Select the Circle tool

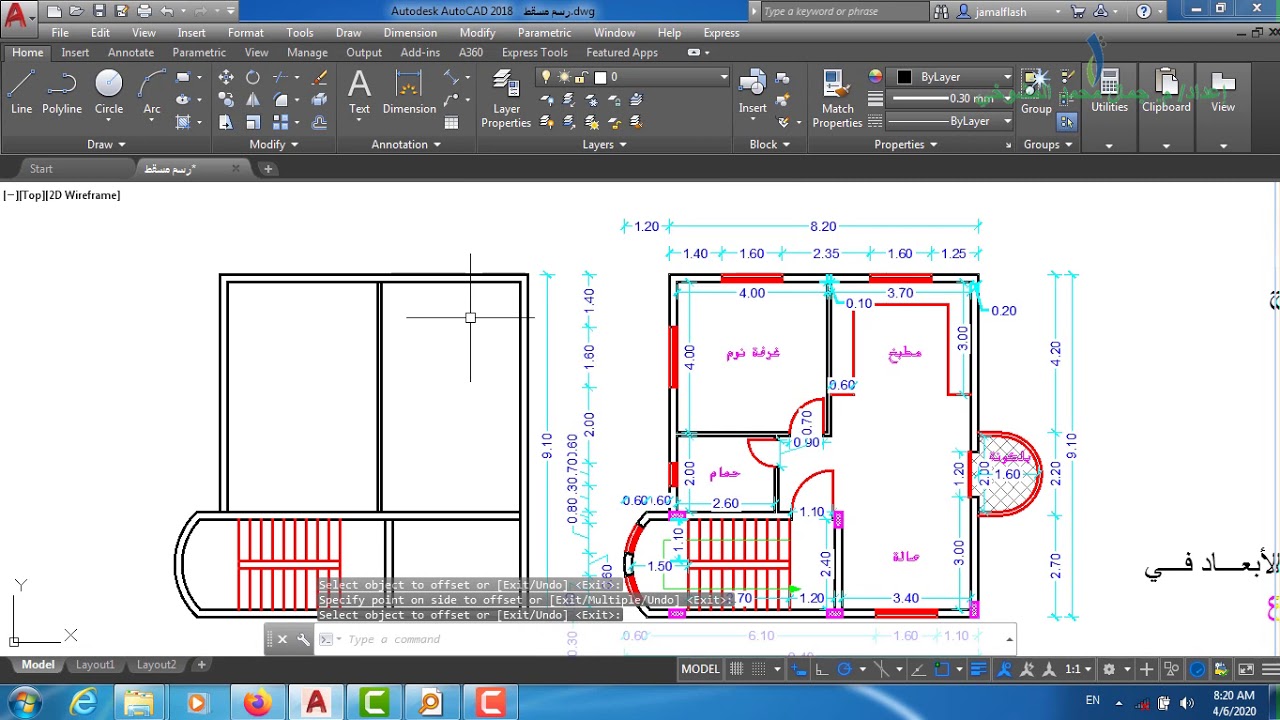coord(109,92)
